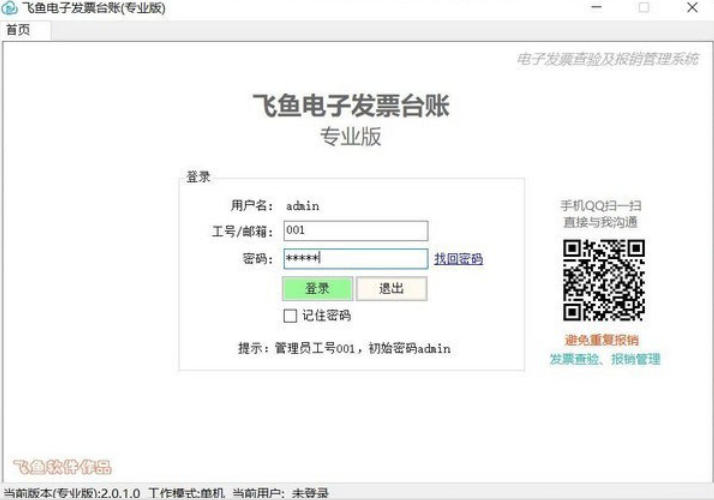Click the green 登录 login button
Image resolution: width=714 pixels, height=500 pixels.
317,288
